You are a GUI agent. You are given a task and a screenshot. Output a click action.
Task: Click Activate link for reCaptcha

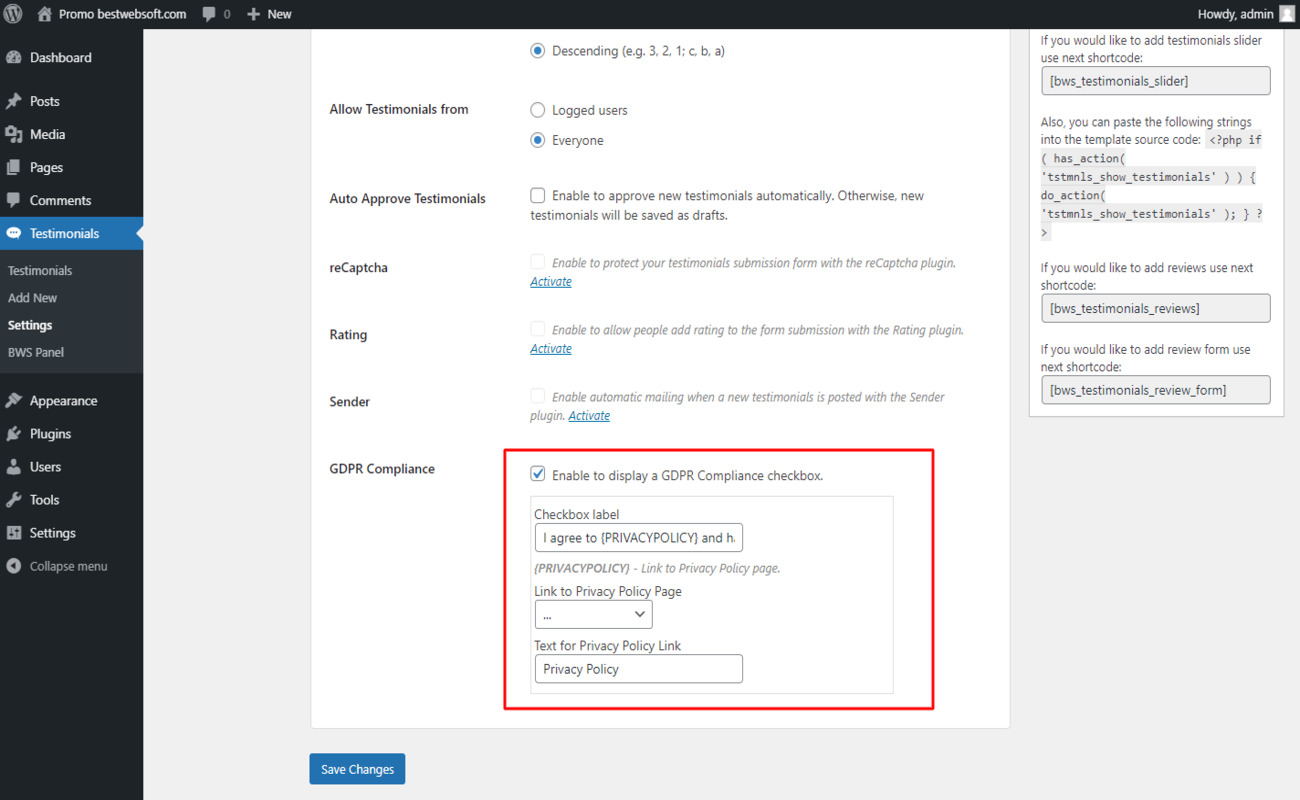point(551,282)
